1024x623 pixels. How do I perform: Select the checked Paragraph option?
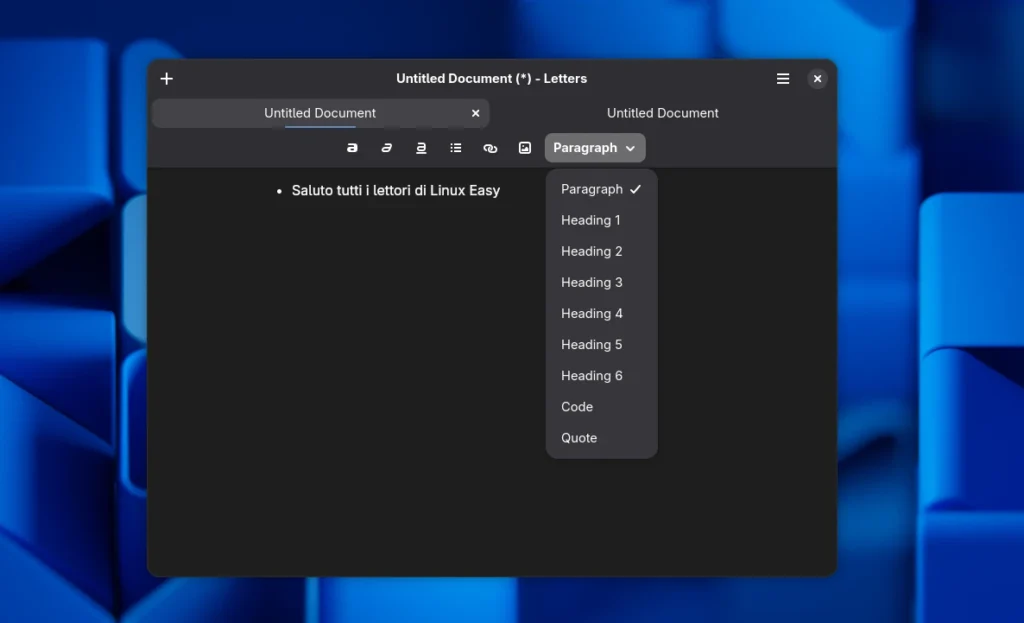click(x=600, y=189)
